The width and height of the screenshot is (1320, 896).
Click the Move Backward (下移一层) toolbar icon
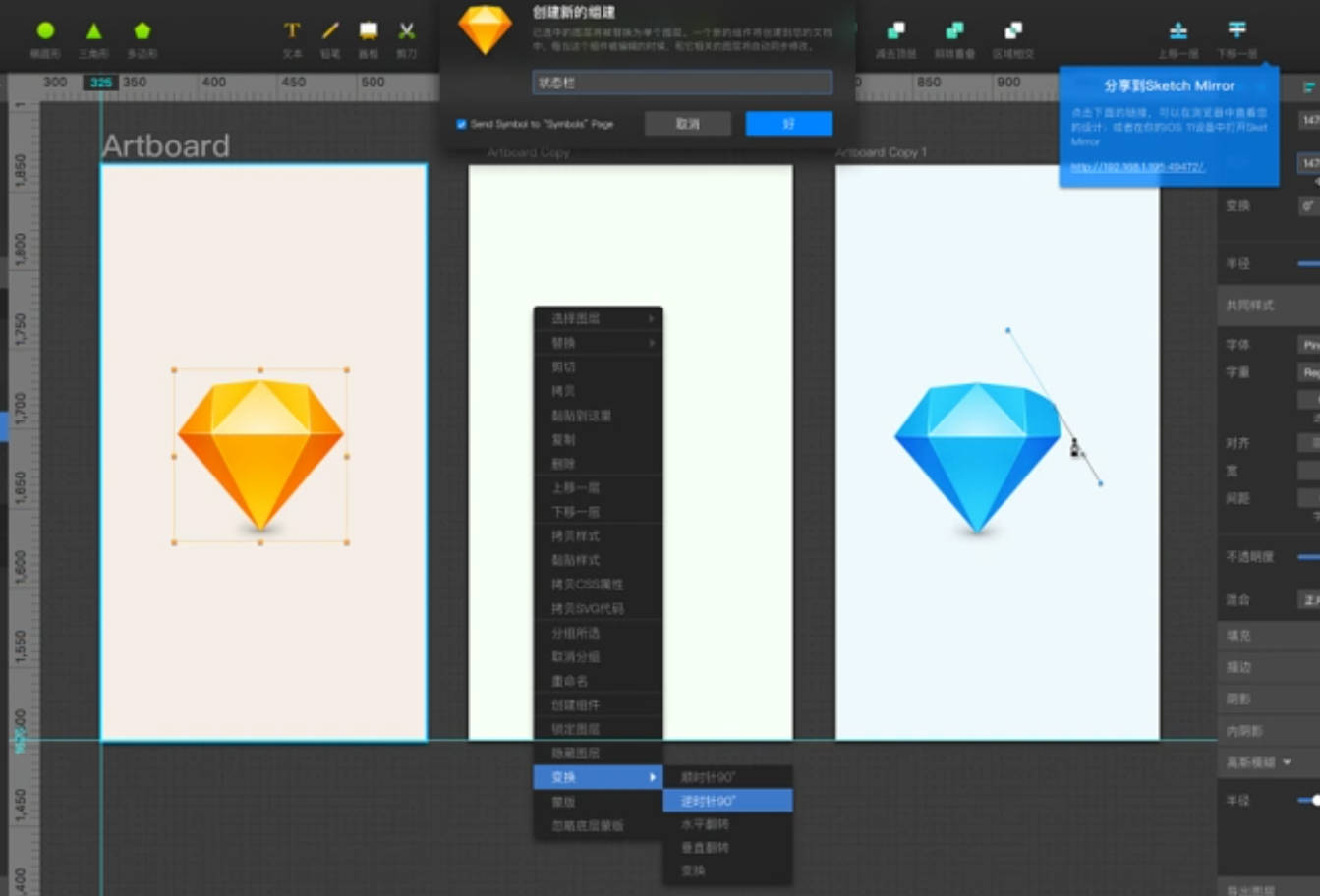click(1236, 31)
